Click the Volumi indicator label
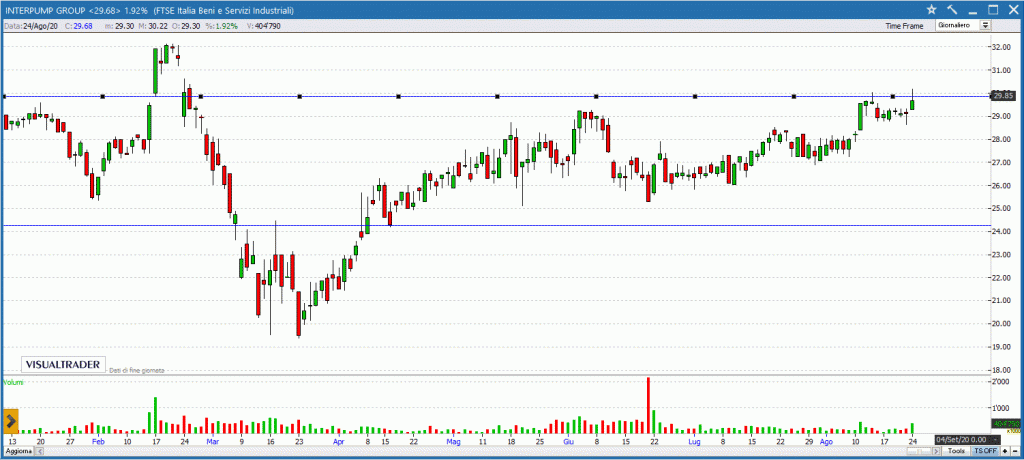The image size is (1024, 460). coord(13,382)
